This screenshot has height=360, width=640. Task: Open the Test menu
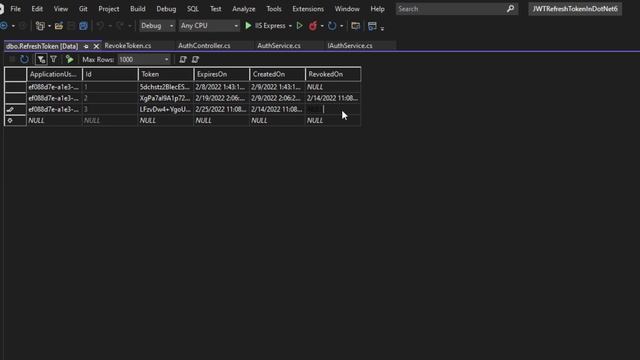(x=216, y=9)
